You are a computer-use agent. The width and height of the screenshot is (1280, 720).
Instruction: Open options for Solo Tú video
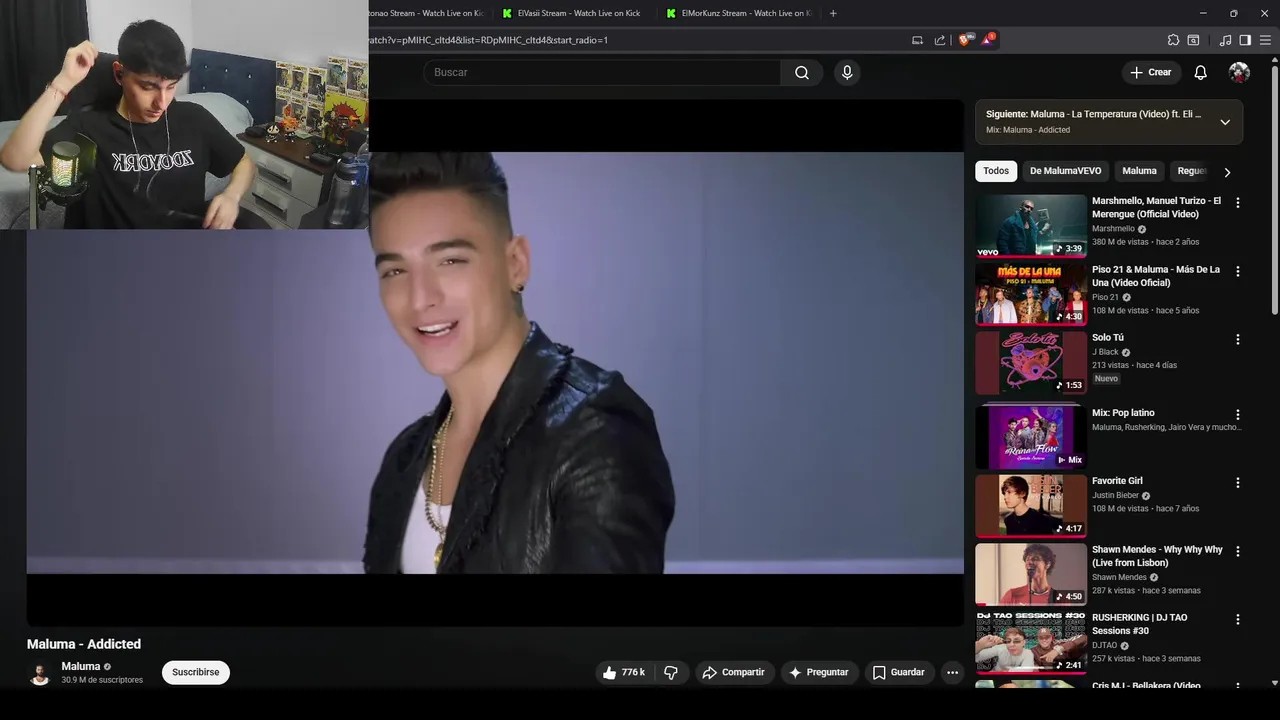1238,339
